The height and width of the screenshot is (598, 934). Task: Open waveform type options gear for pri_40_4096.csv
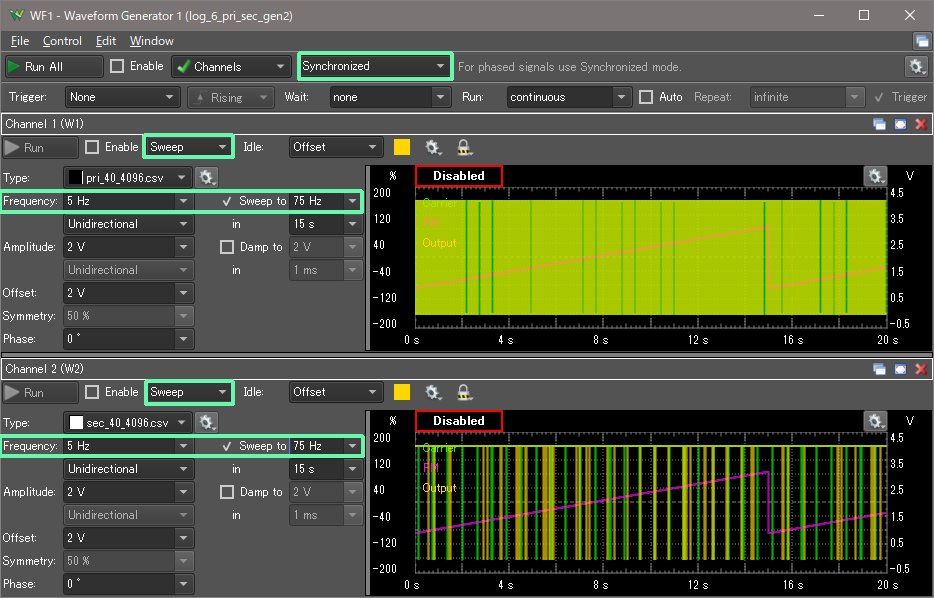click(207, 177)
